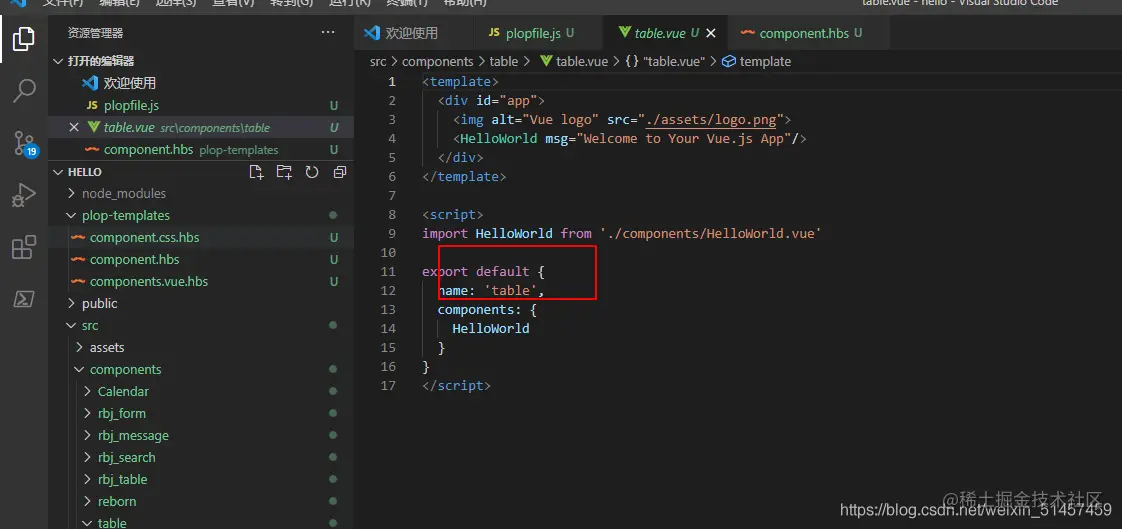Click template symbol in the breadcrumb
Screen dimensions: 1122x529
(757, 62)
